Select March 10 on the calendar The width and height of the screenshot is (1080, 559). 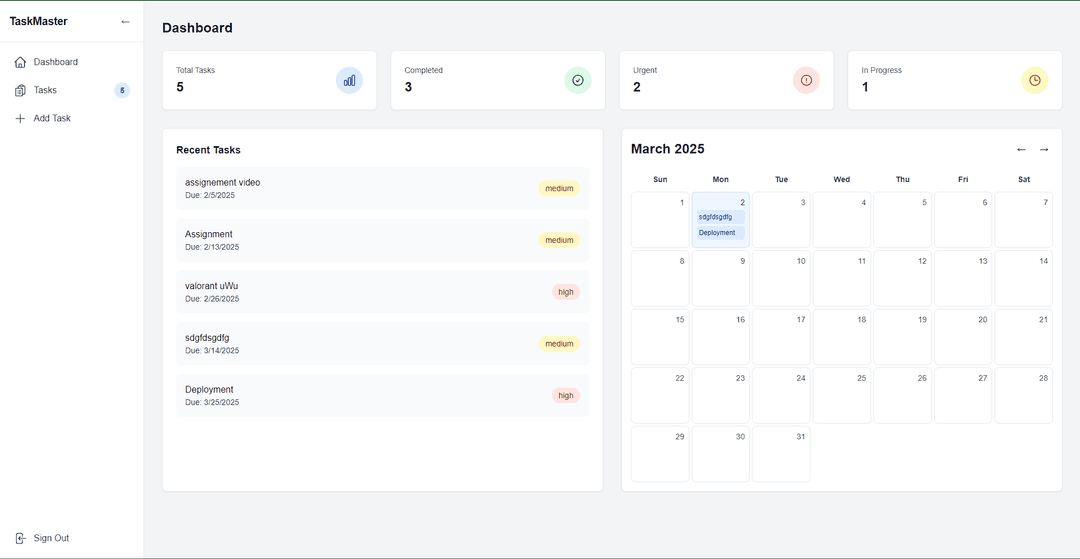[781, 279]
